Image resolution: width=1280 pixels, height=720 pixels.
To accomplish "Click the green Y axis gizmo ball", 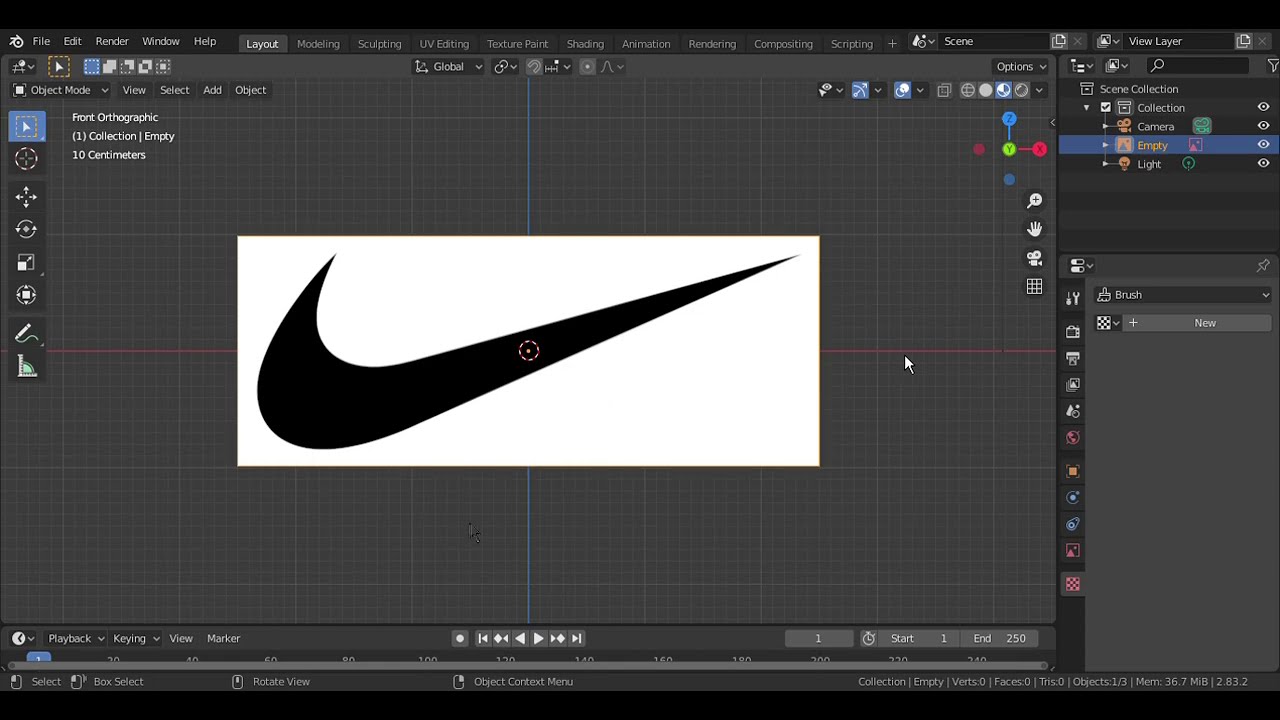I will (1009, 149).
